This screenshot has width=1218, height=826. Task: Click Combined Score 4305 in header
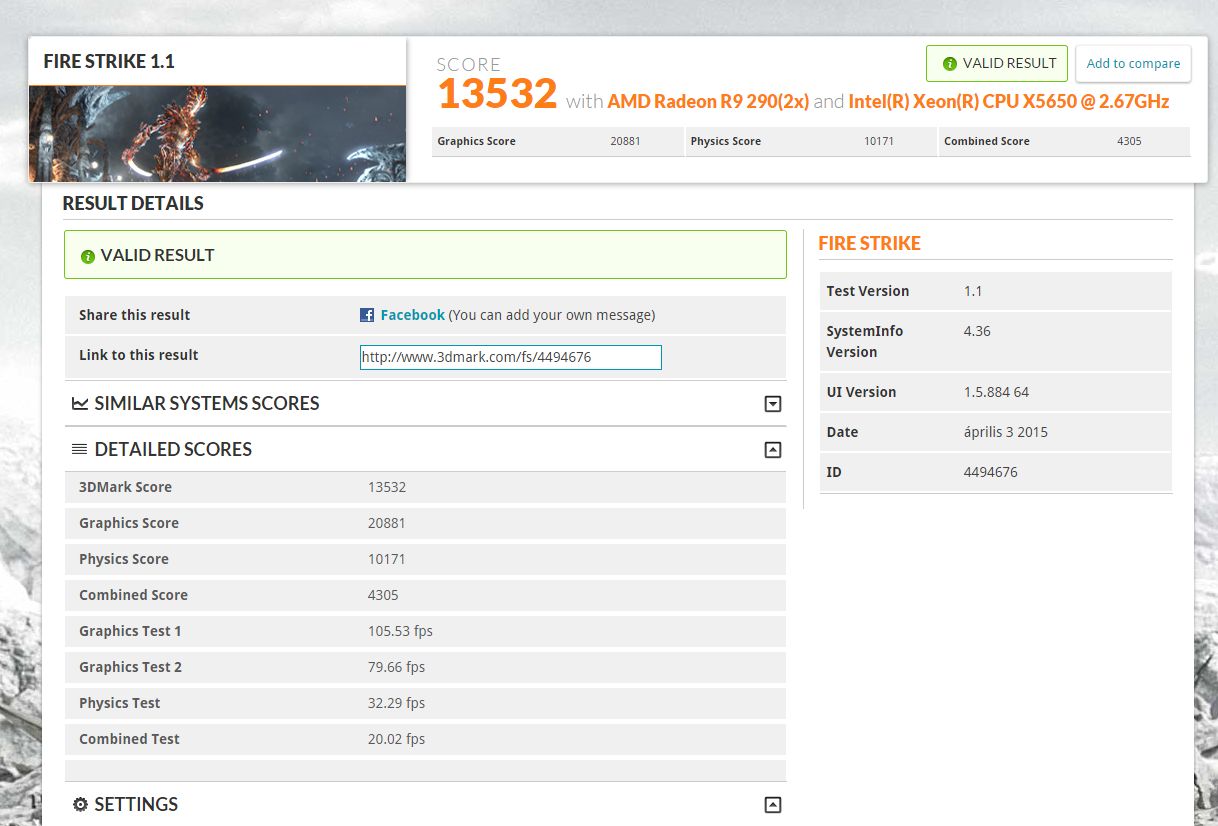1065,141
